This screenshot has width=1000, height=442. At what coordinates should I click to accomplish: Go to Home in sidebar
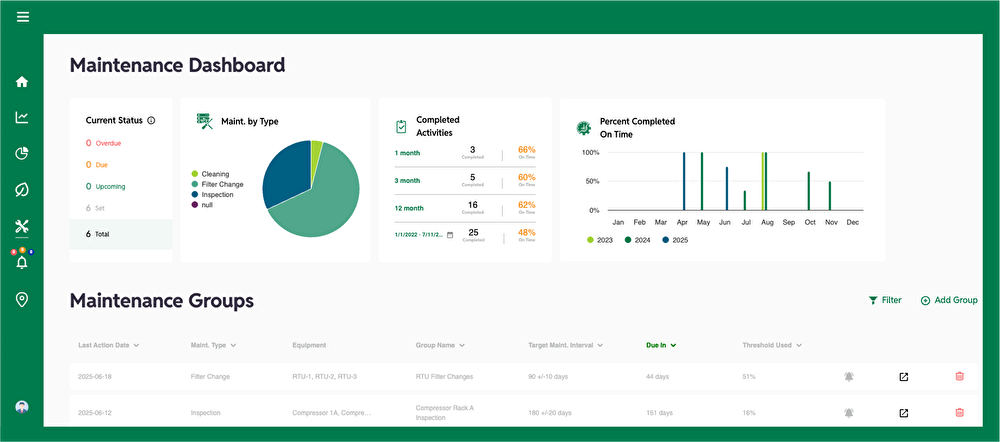click(22, 82)
